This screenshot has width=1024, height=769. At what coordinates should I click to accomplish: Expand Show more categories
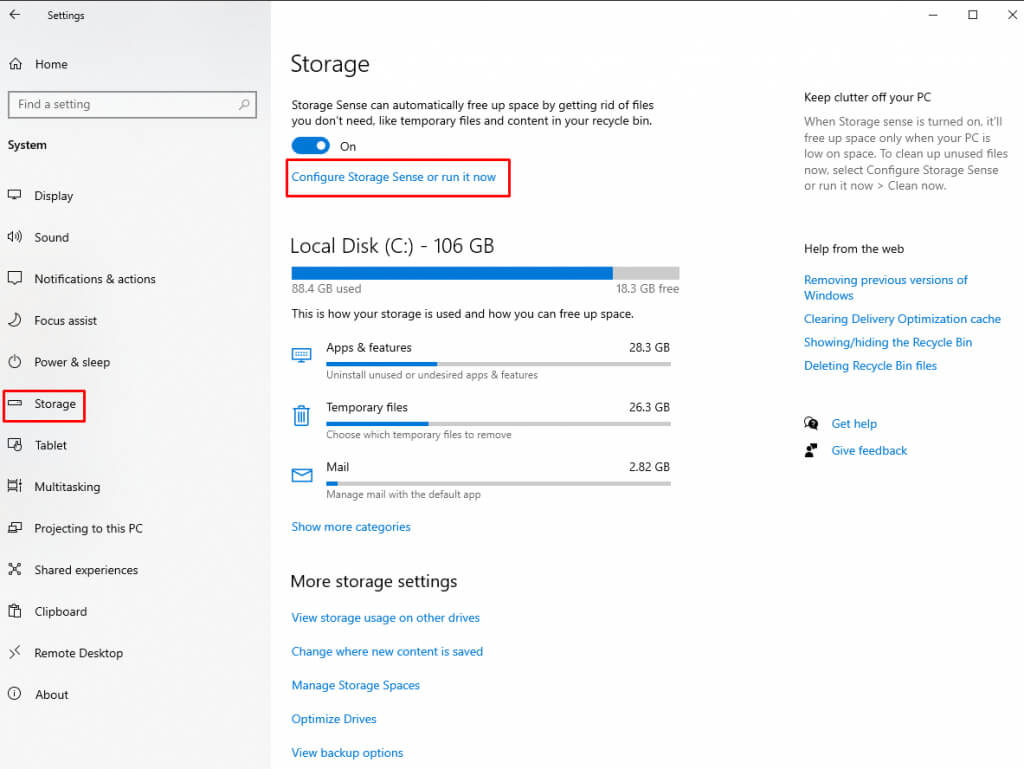tap(351, 527)
